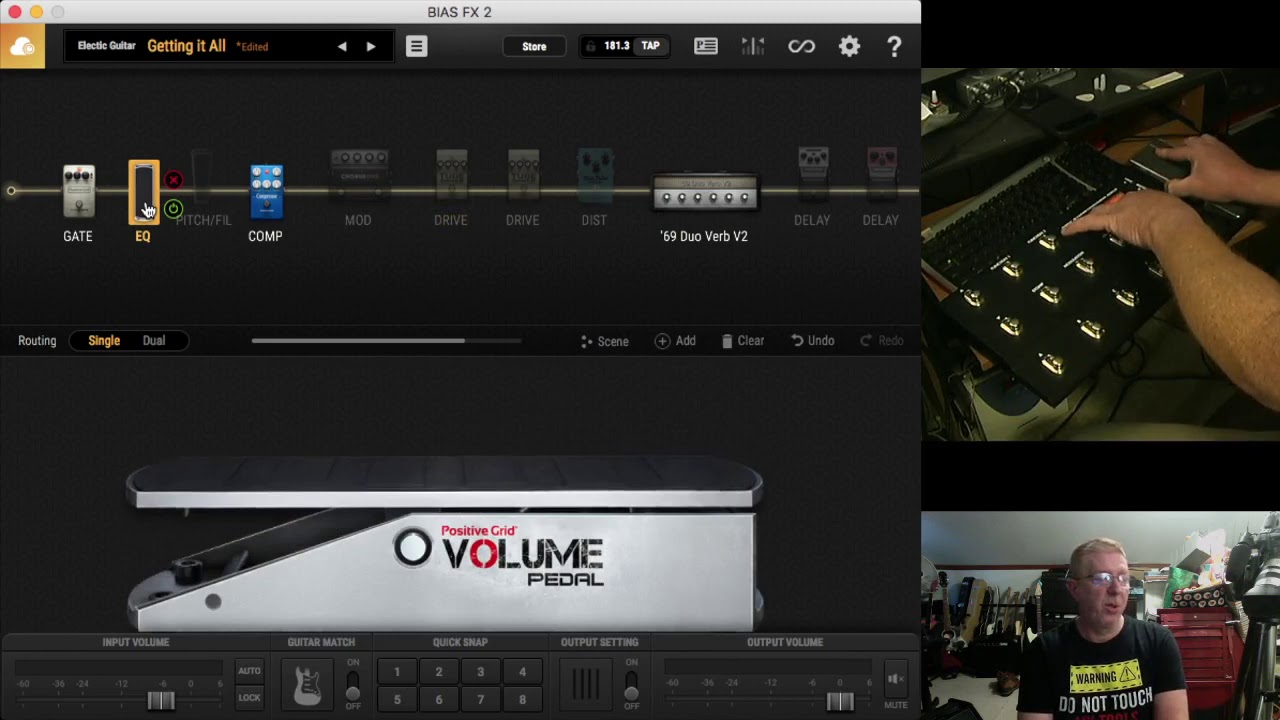Open the setlist card icon in the top bar
The image size is (1280, 720).
[x=706, y=46]
